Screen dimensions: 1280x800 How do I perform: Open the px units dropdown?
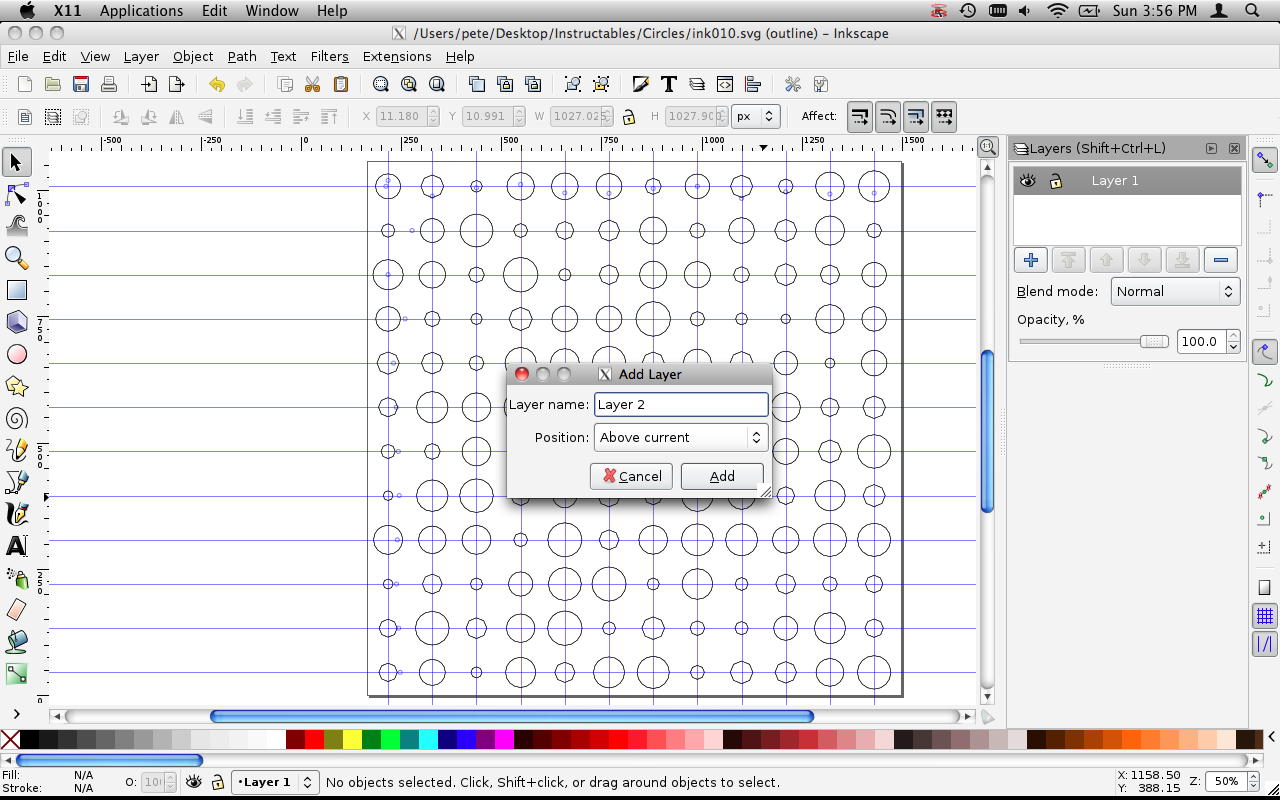click(x=755, y=116)
